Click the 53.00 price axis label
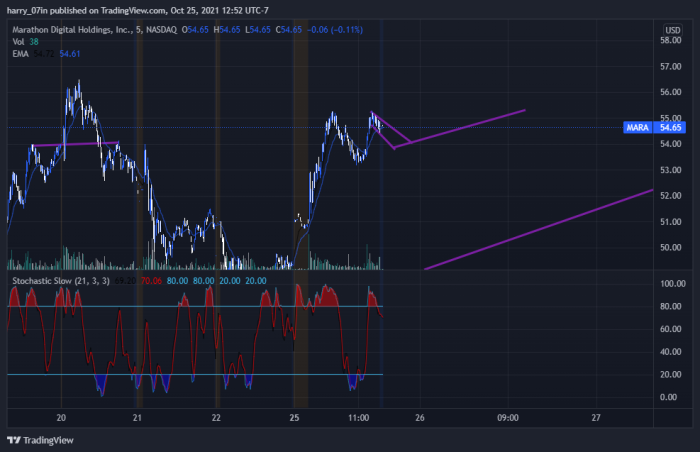 click(671, 170)
